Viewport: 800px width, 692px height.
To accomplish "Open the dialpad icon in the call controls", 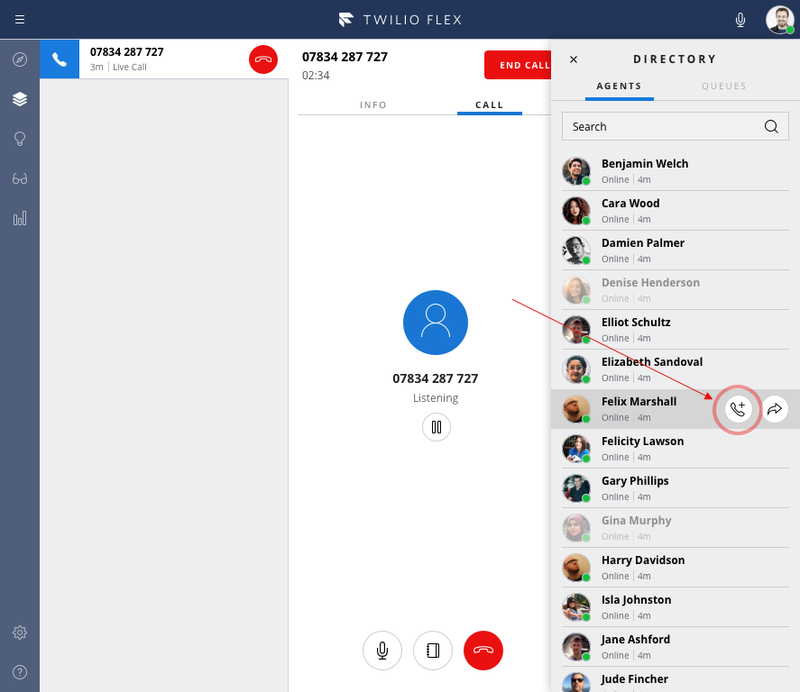I will pos(432,650).
